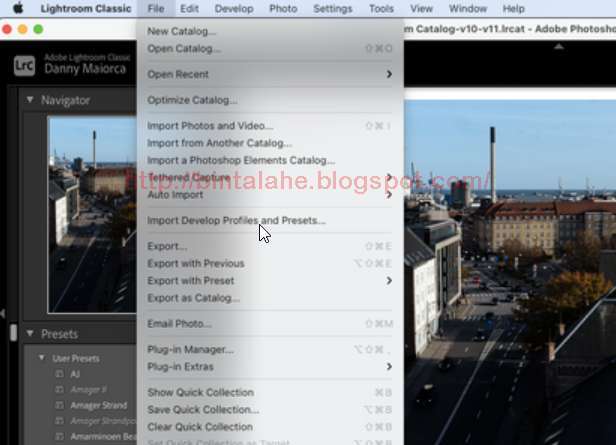This screenshot has width=616, height=445.
Task: Open the View menu
Action: 421,8
